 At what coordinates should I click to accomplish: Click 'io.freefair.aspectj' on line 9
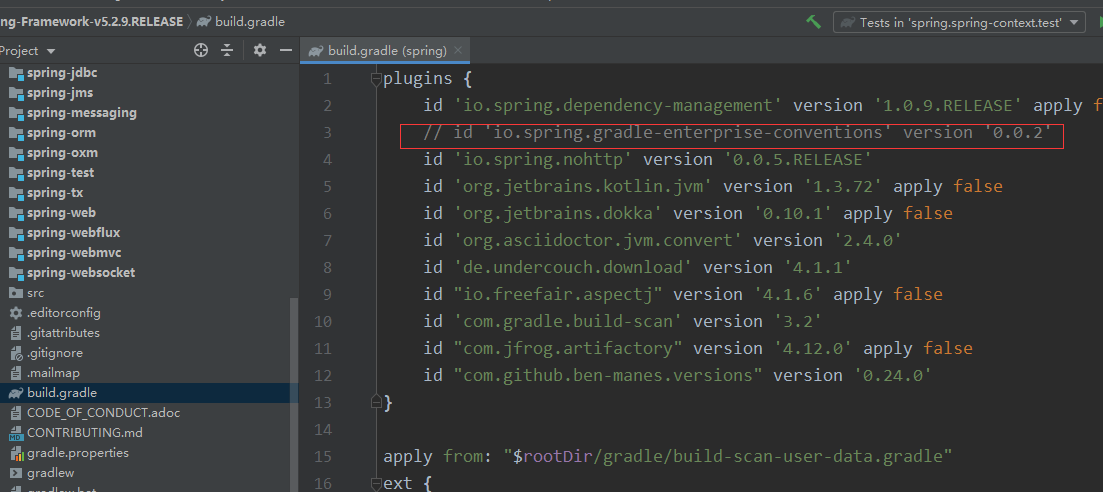[558, 294]
